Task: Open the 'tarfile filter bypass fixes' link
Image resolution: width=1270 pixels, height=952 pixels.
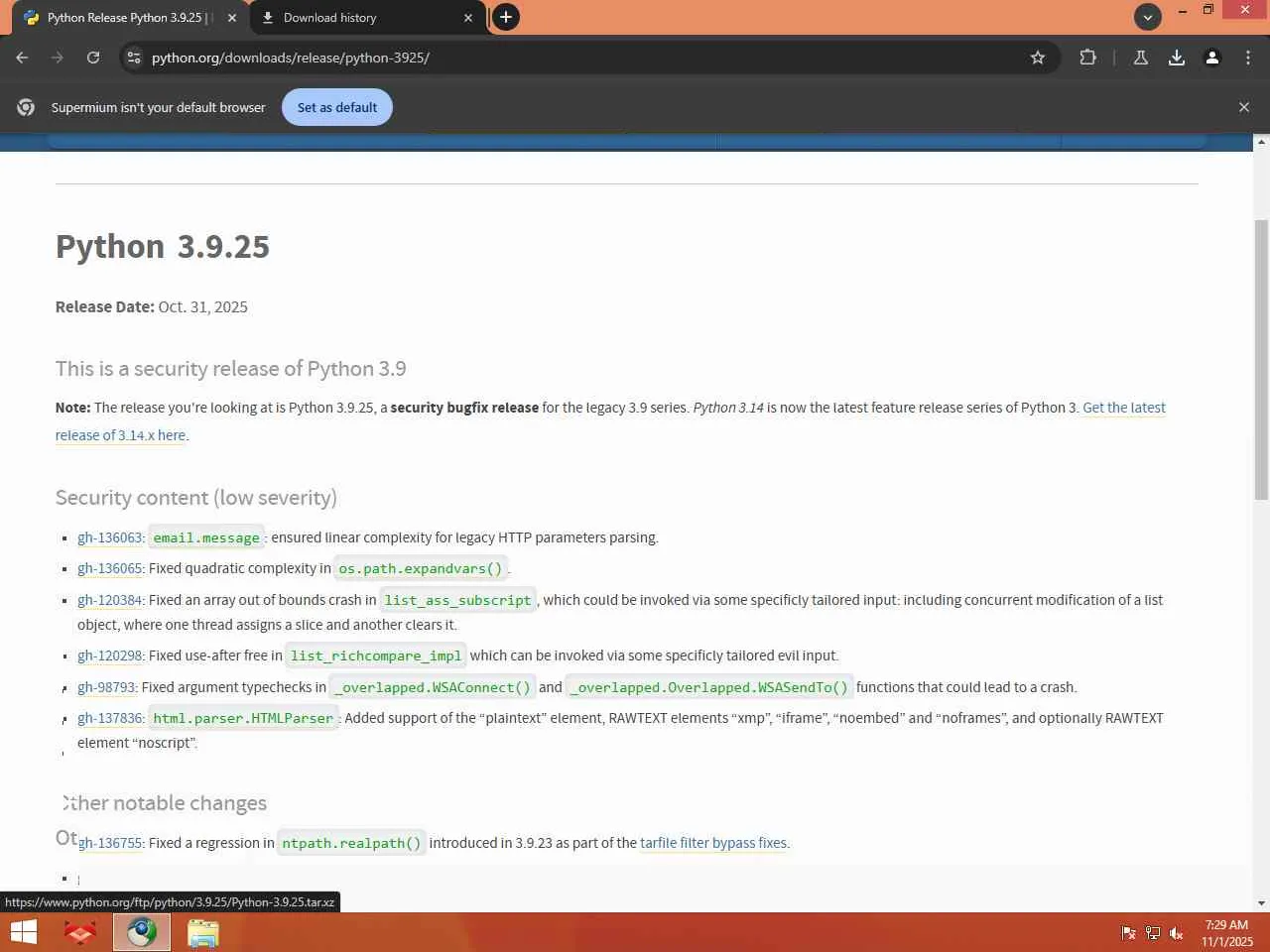Action: point(713,843)
